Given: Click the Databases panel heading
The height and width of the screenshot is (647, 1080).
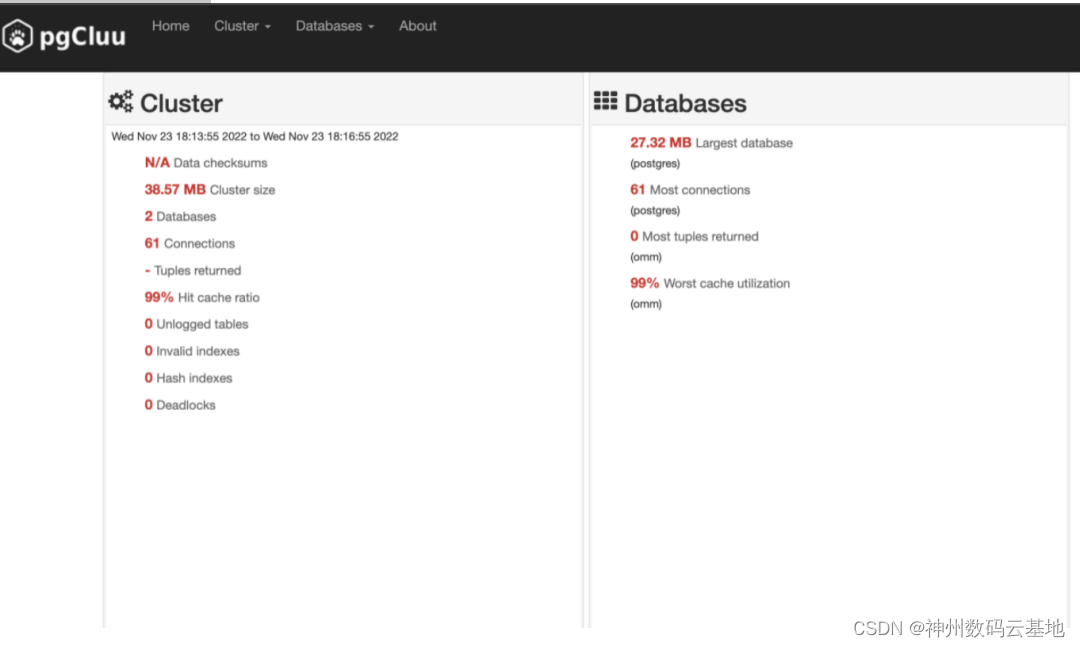Looking at the screenshot, I should [x=685, y=103].
